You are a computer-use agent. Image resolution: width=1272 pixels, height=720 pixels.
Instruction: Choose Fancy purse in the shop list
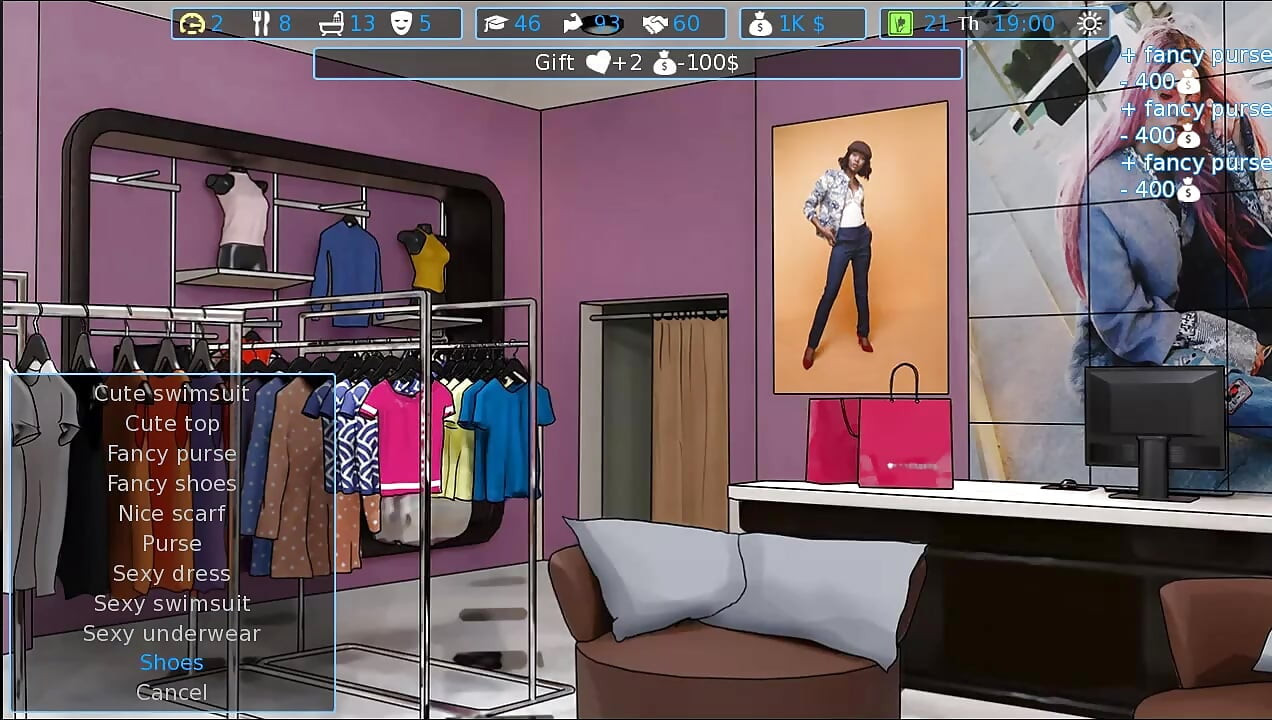click(172, 453)
